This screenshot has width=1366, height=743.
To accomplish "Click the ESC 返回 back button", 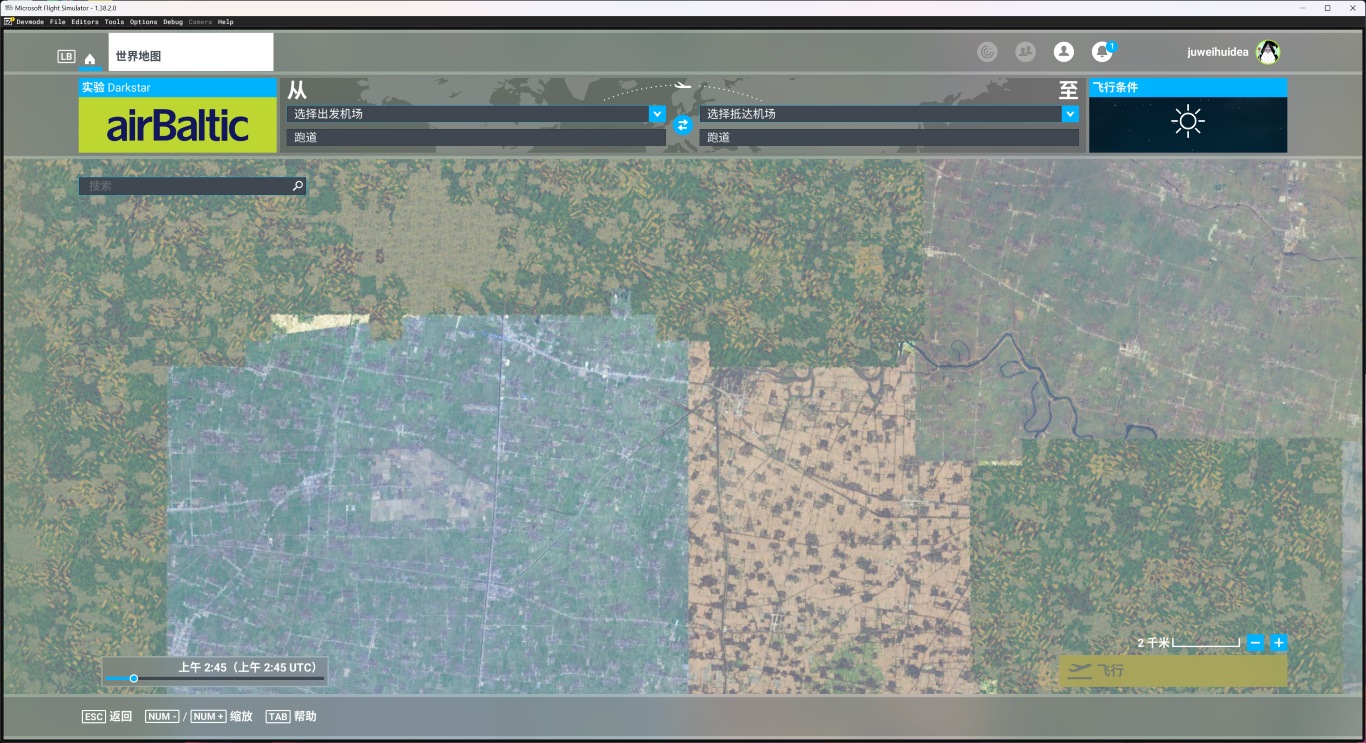I will (107, 716).
